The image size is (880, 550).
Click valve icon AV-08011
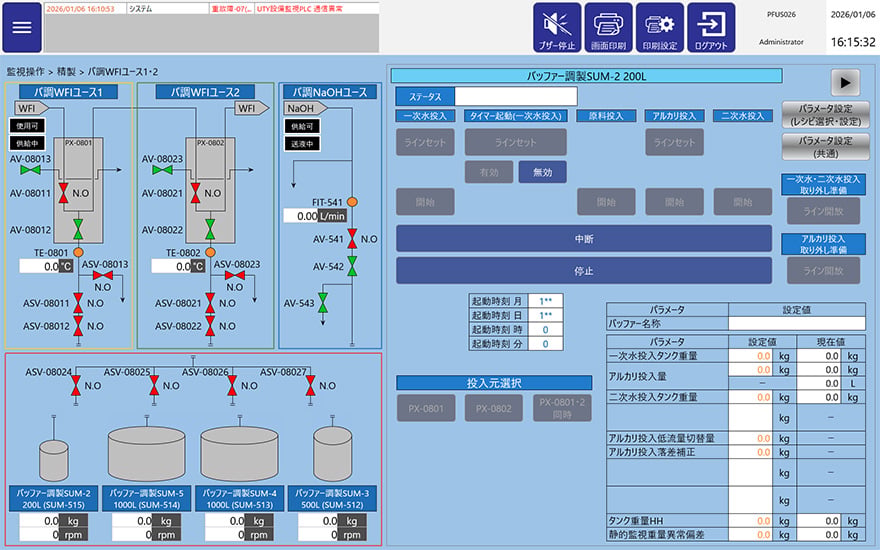point(63,193)
